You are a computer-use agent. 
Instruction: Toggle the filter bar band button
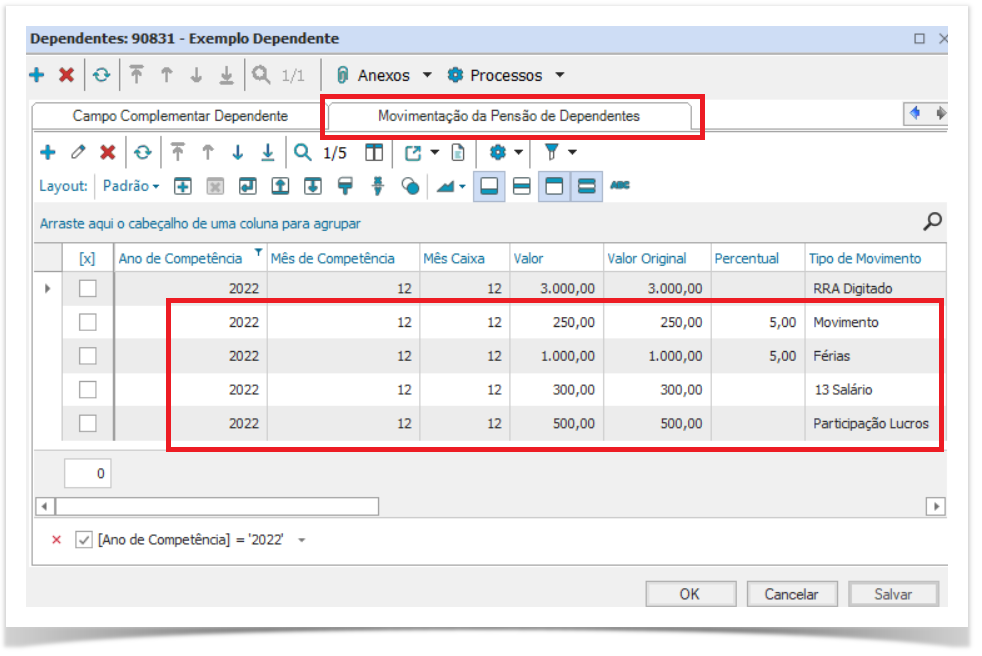pos(587,186)
